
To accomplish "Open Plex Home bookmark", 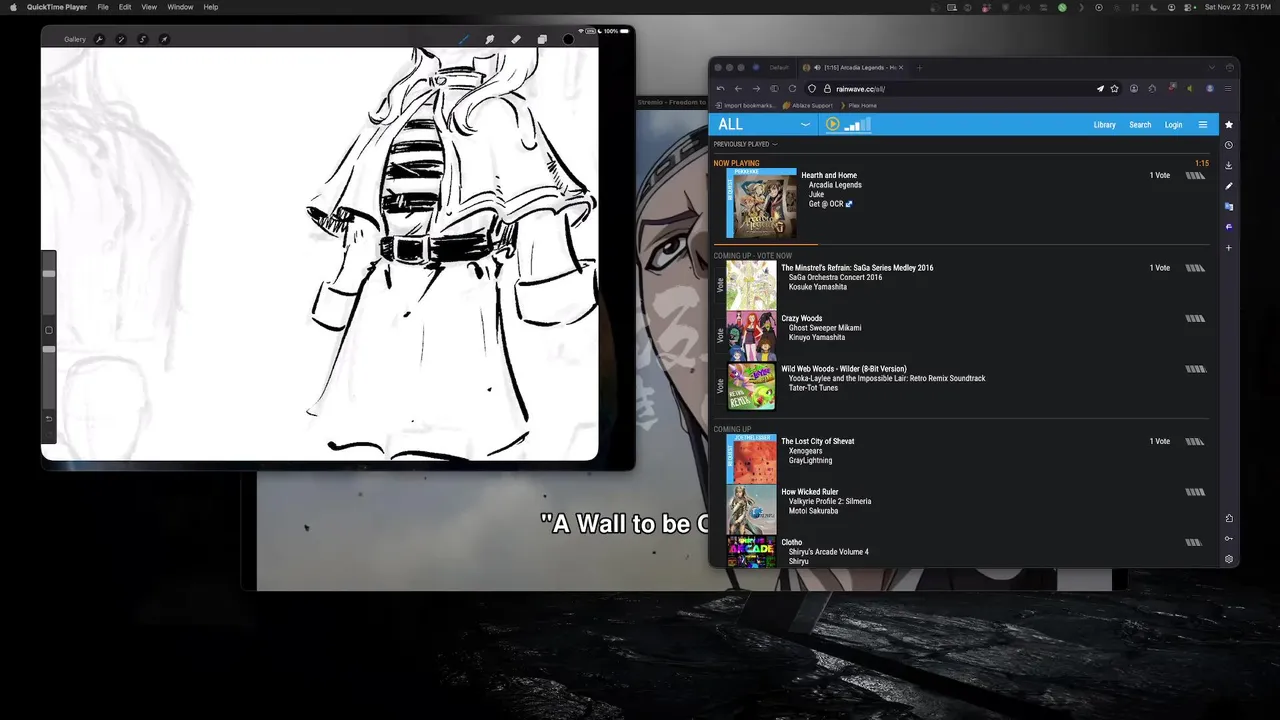I will (x=860, y=105).
